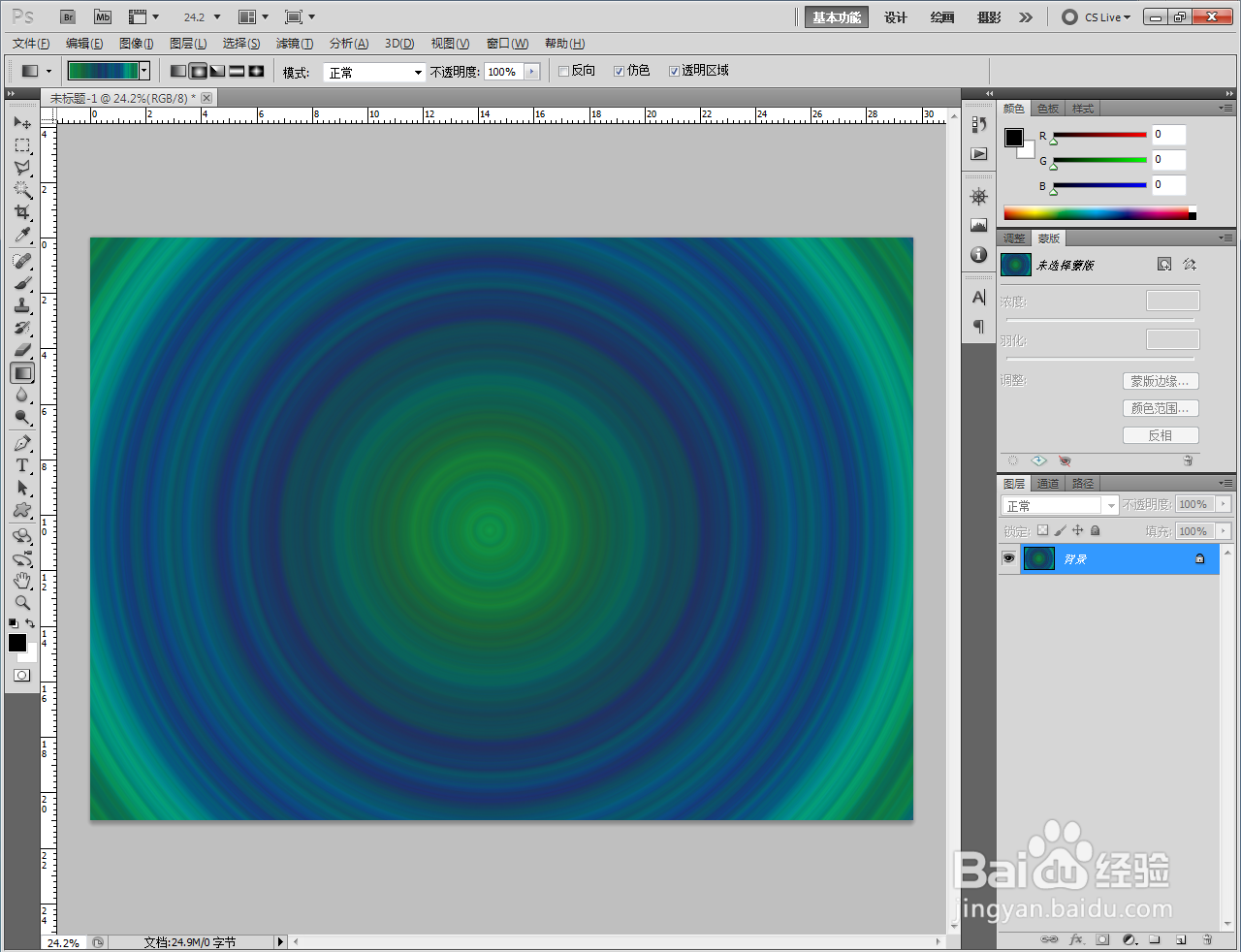Uncheck the Dither (仿色) checkbox

point(619,71)
